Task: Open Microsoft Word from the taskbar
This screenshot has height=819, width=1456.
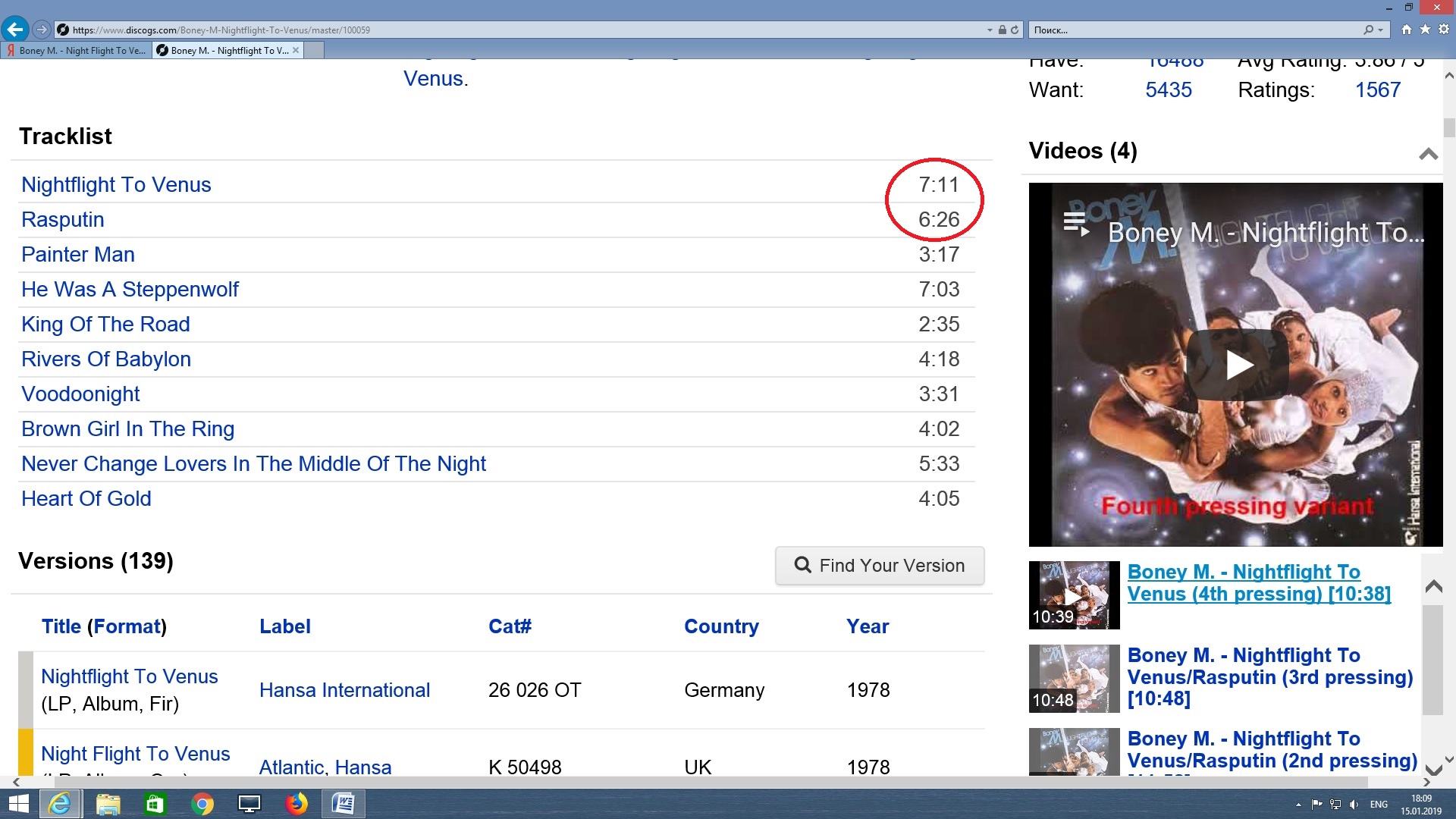Action: pyautogui.click(x=344, y=804)
